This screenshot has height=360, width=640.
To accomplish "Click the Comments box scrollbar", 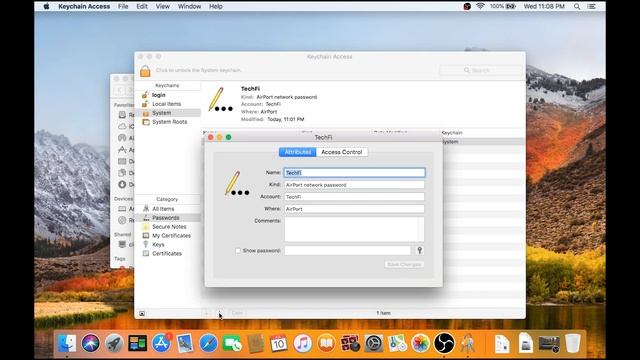I will (421, 229).
